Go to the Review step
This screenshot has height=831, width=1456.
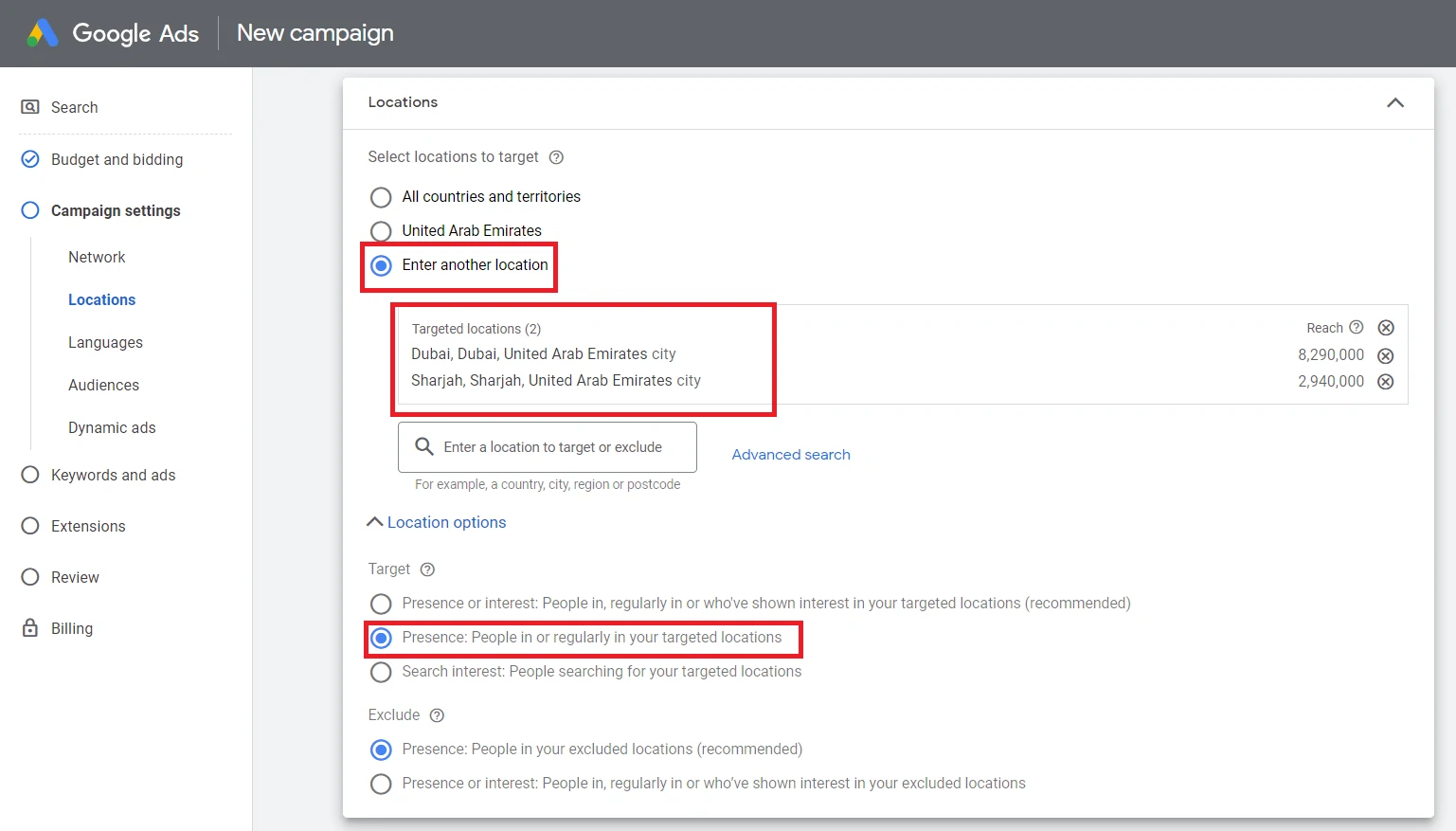point(75,577)
